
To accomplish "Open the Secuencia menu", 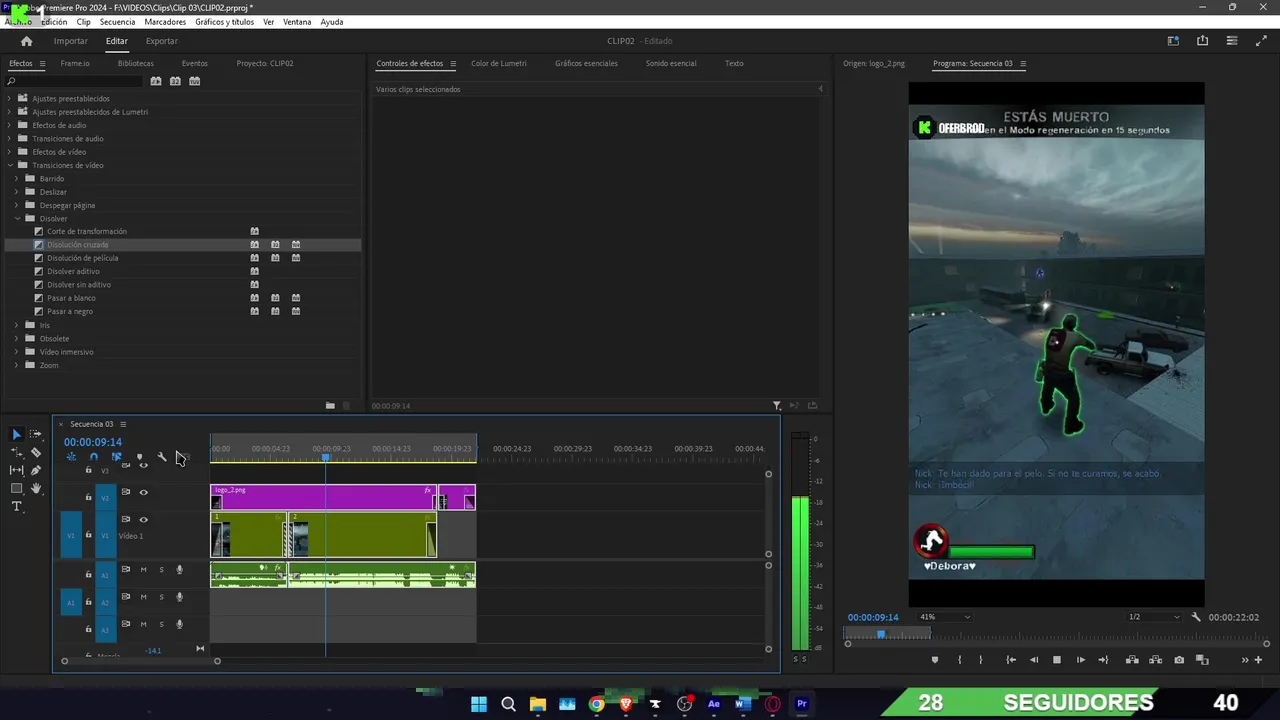I will point(117,21).
